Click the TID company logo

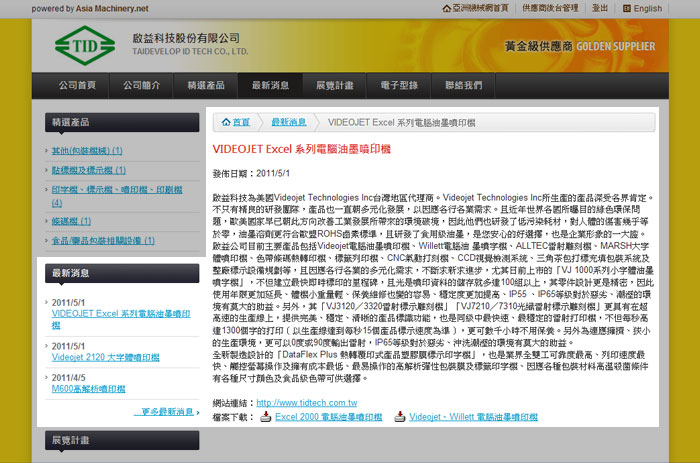click(85, 46)
